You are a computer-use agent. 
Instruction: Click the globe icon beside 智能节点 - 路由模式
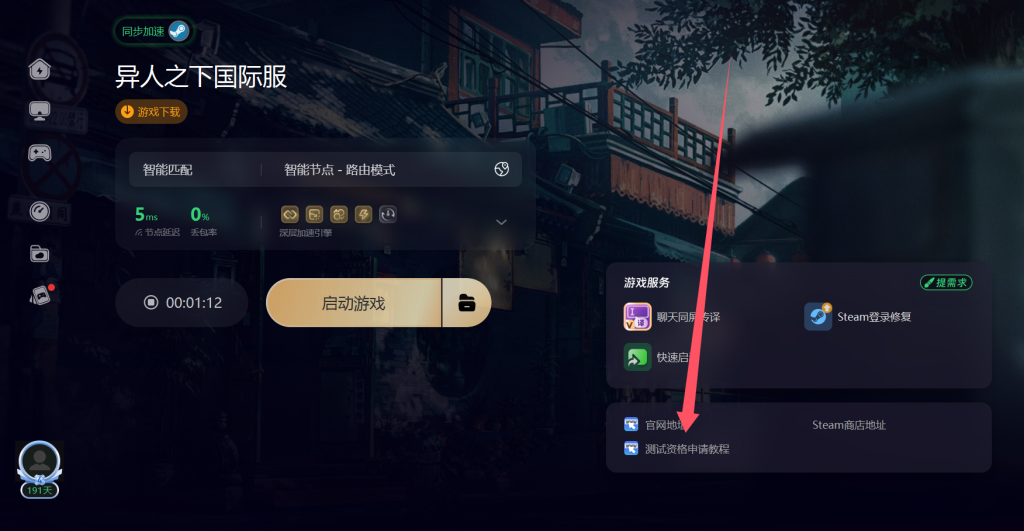[502, 169]
